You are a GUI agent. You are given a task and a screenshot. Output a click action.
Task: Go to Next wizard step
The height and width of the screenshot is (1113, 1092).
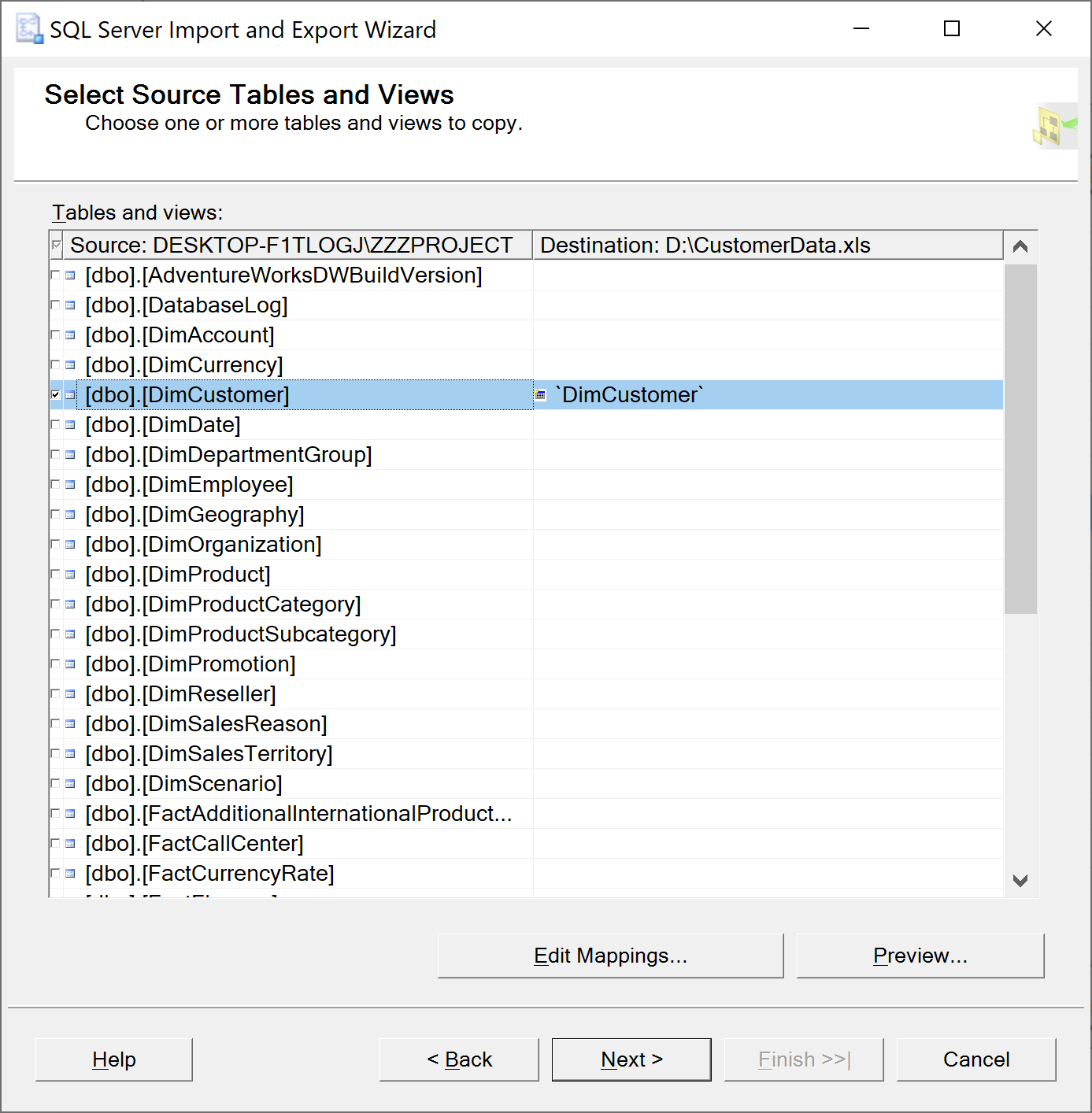pos(631,1059)
